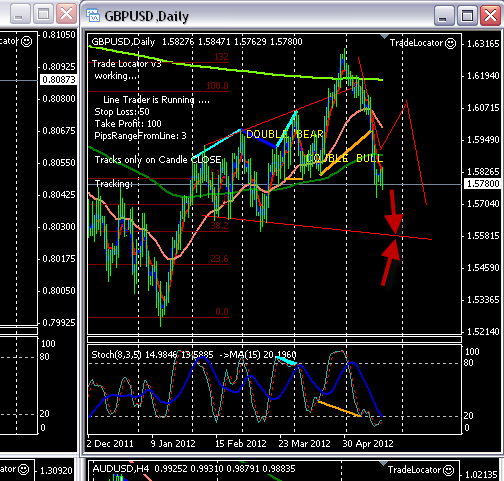
Task: Click the chart shift triangle in AUDUSD chart
Action: point(383,464)
